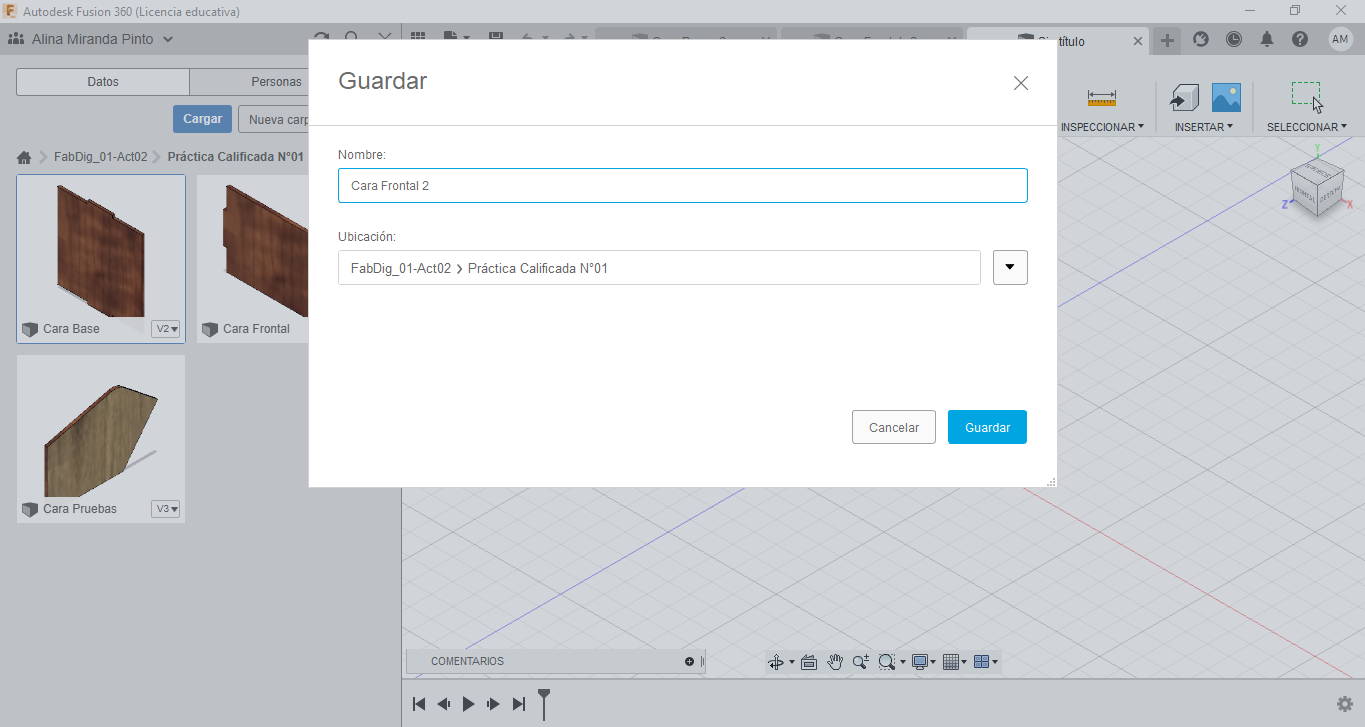The image size is (1365, 727).
Task: Open the job status clock icon
Action: pos(1234,39)
